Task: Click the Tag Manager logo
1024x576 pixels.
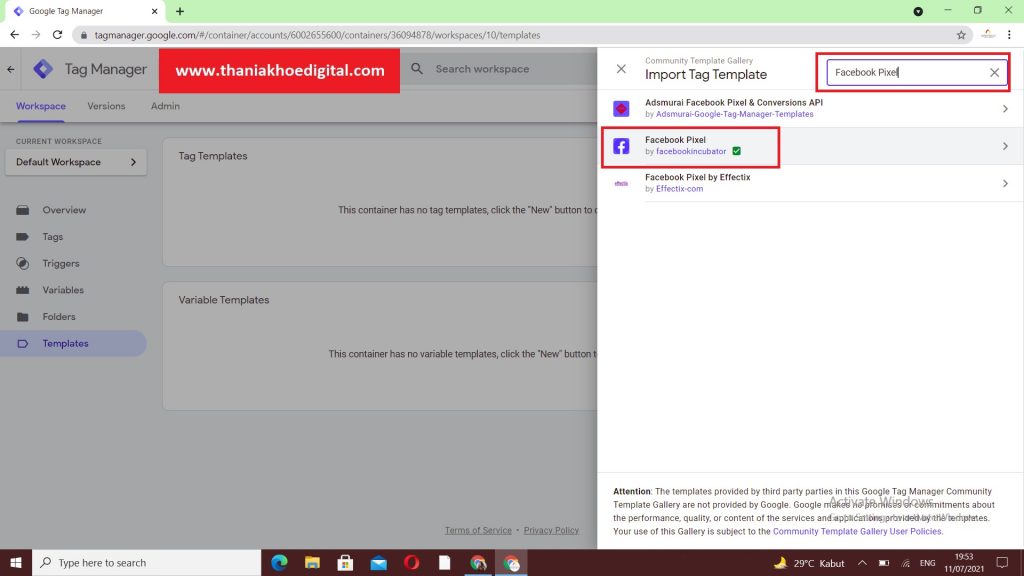Action: point(43,69)
